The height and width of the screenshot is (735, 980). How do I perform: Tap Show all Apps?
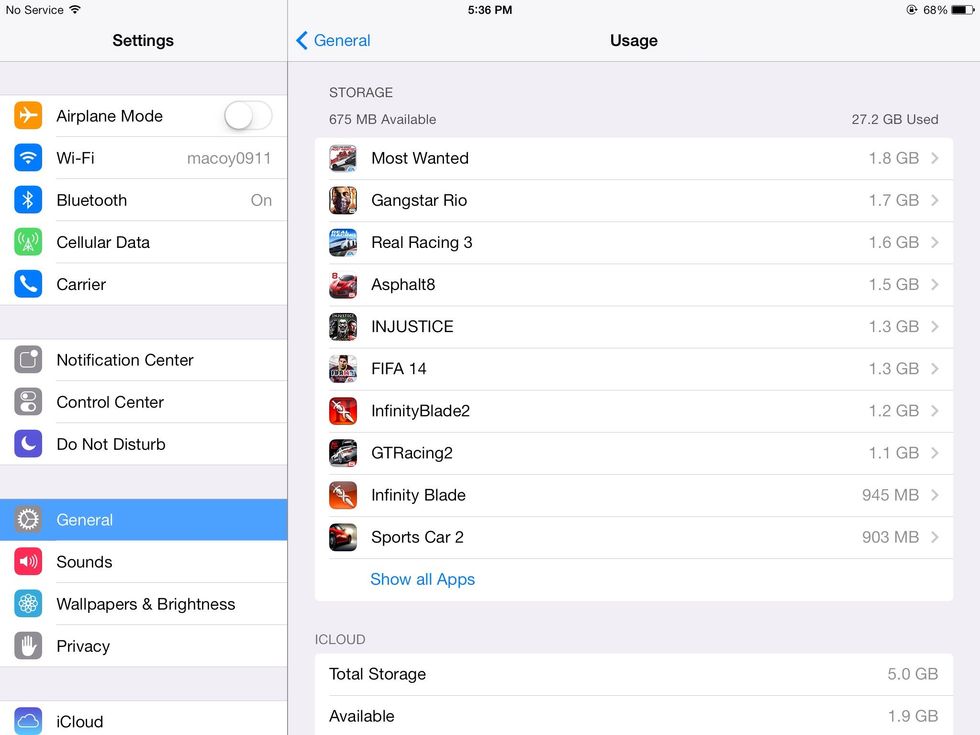(x=422, y=579)
